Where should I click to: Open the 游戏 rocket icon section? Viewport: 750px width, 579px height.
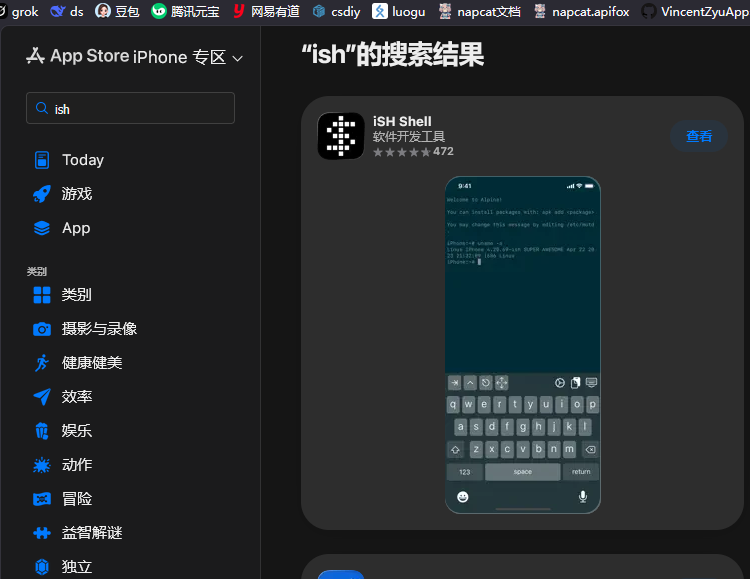click(x=63, y=194)
